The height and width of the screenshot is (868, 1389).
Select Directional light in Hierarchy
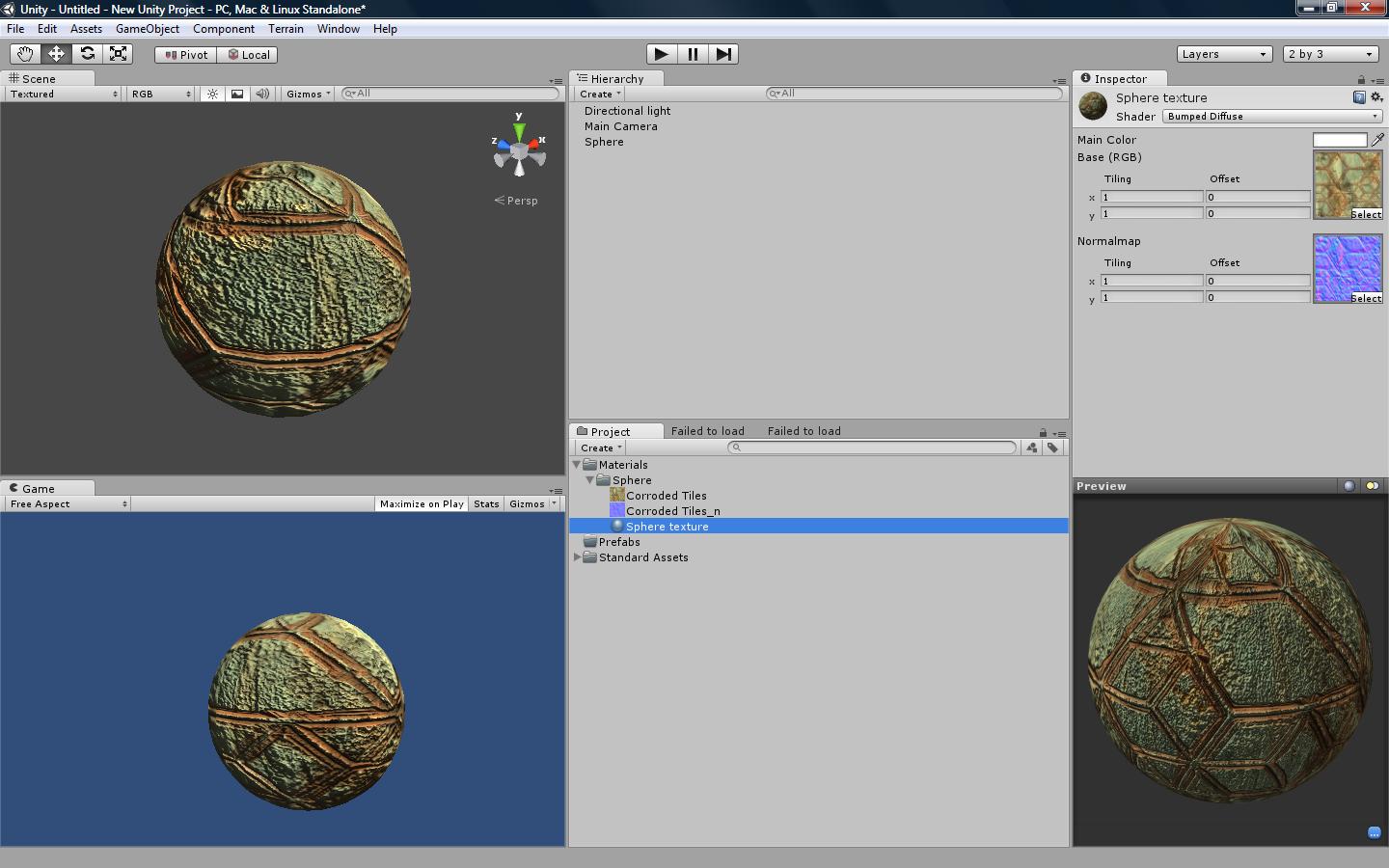(627, 111)
